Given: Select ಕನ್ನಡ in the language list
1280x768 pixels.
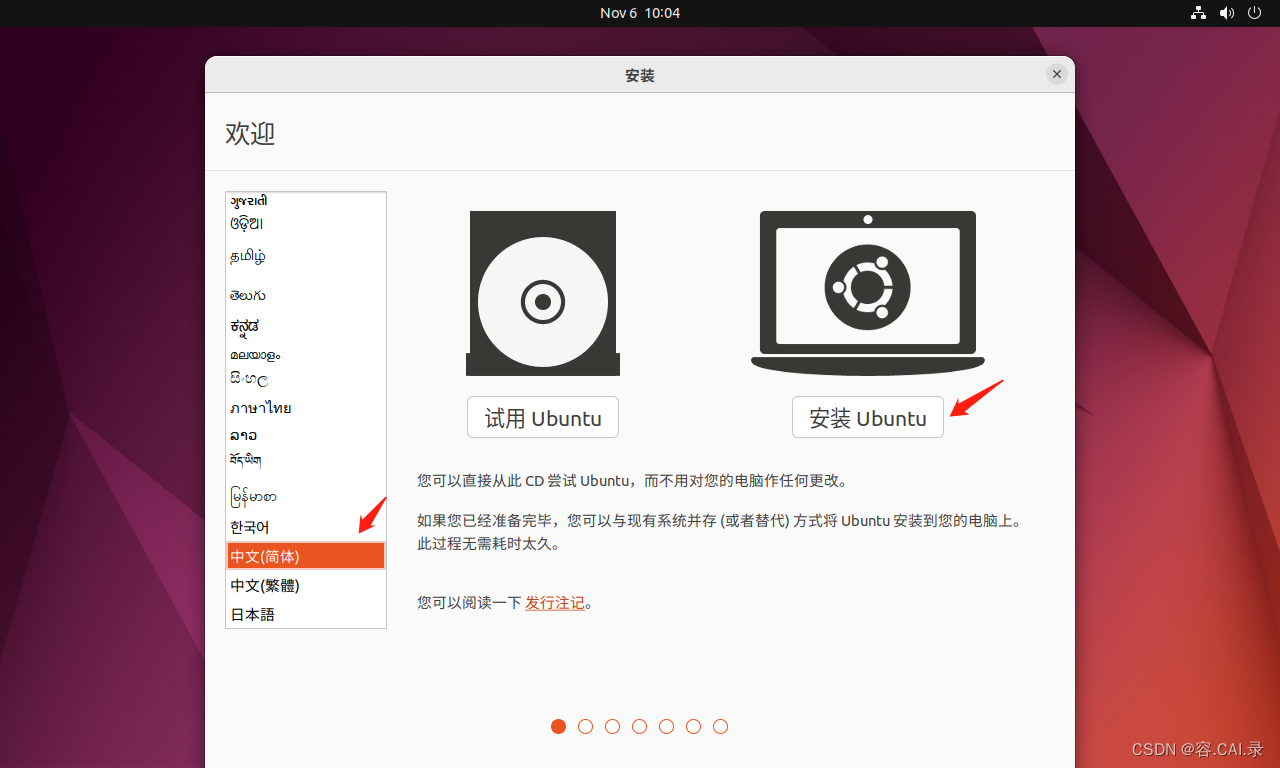Looking at the screenshot, I should (306, 326).
